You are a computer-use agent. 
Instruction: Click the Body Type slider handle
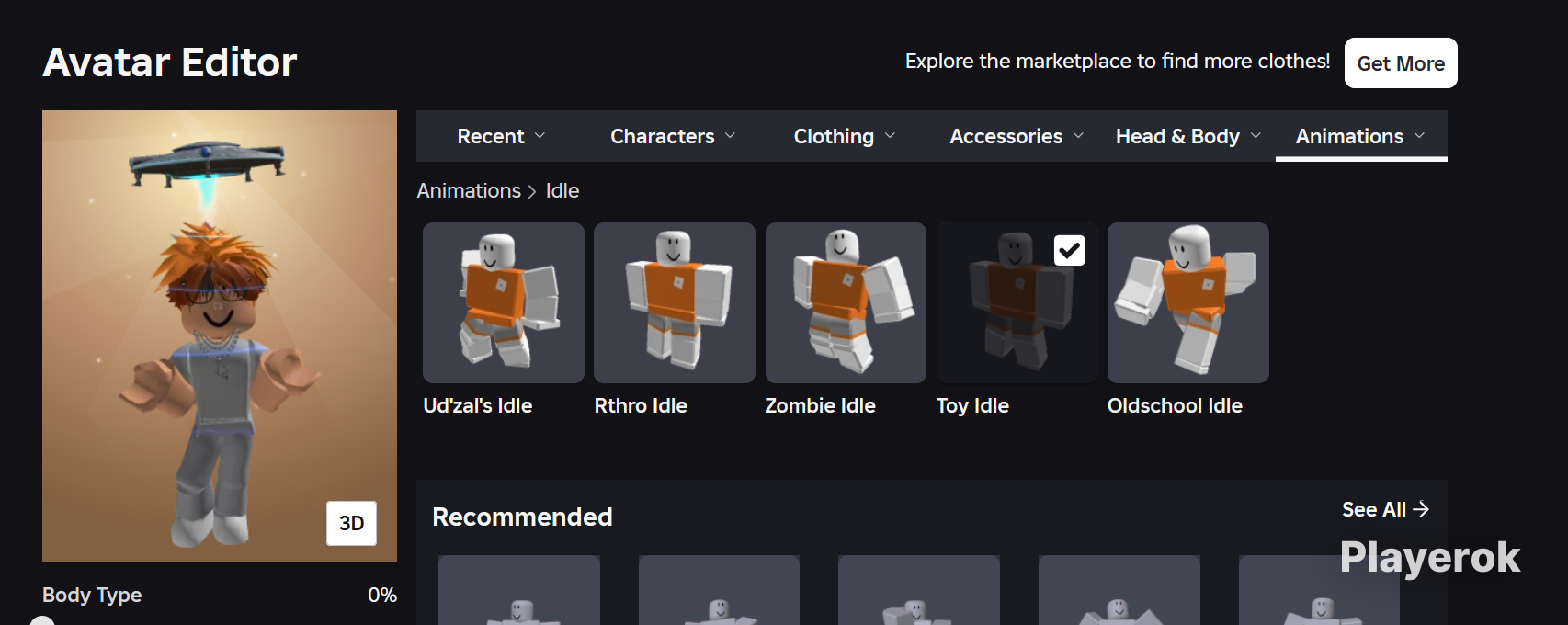pos(42,621)
